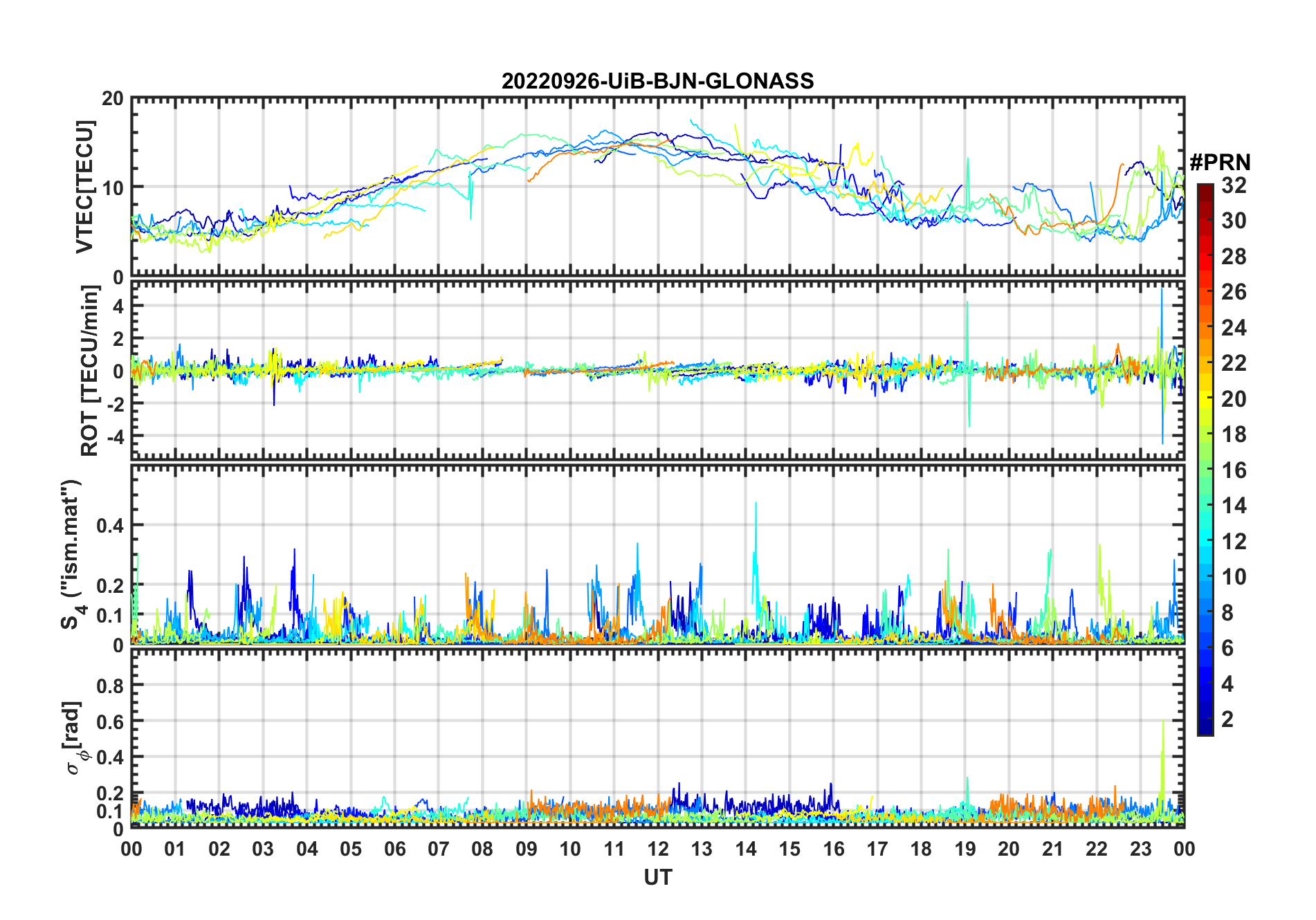Click colorbar tick label 2

1227,719
